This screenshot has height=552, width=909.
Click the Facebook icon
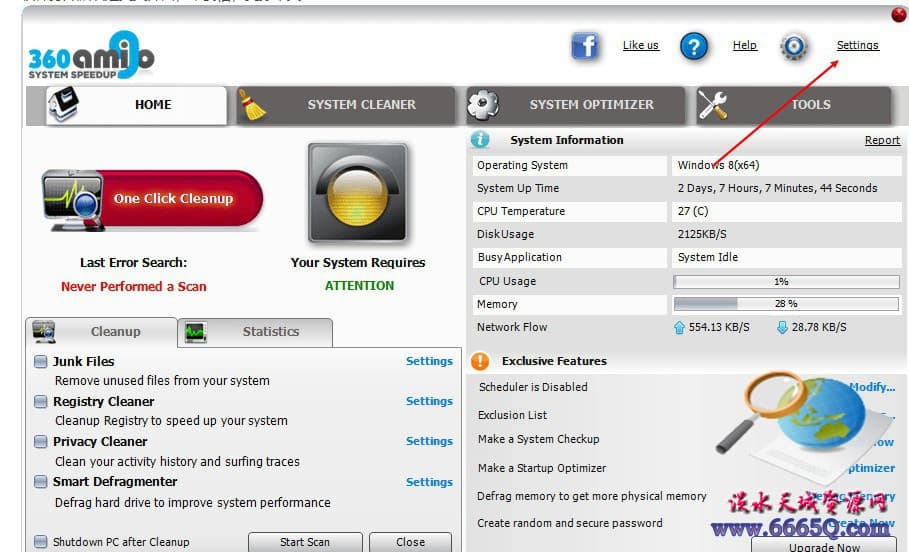(x=584, y=46)
